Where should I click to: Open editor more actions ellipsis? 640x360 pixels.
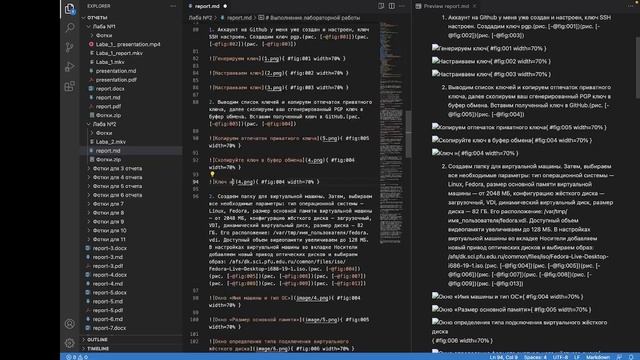(x=402, y=6)
